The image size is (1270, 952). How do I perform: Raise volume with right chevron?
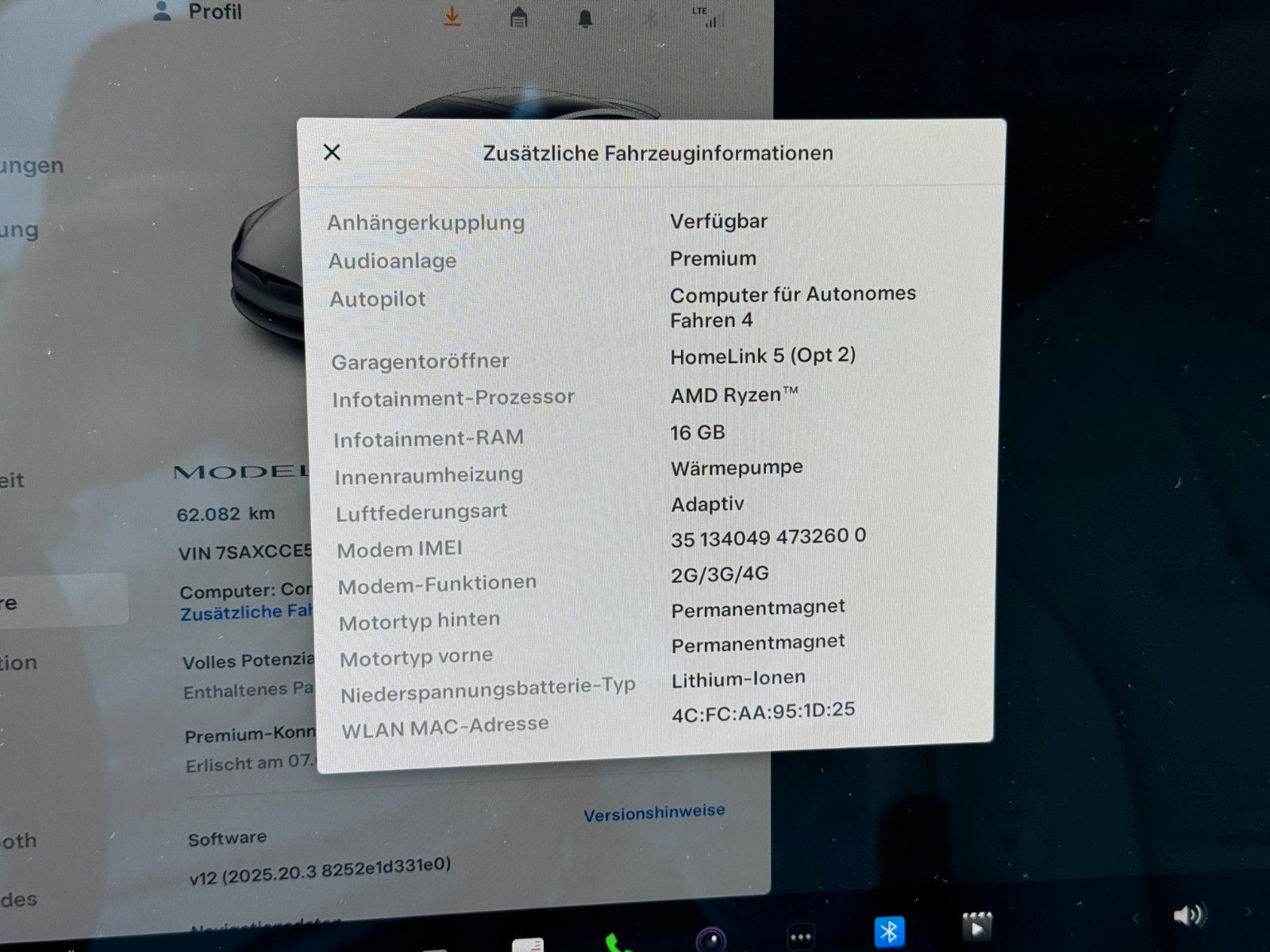tap(1249, 912)
